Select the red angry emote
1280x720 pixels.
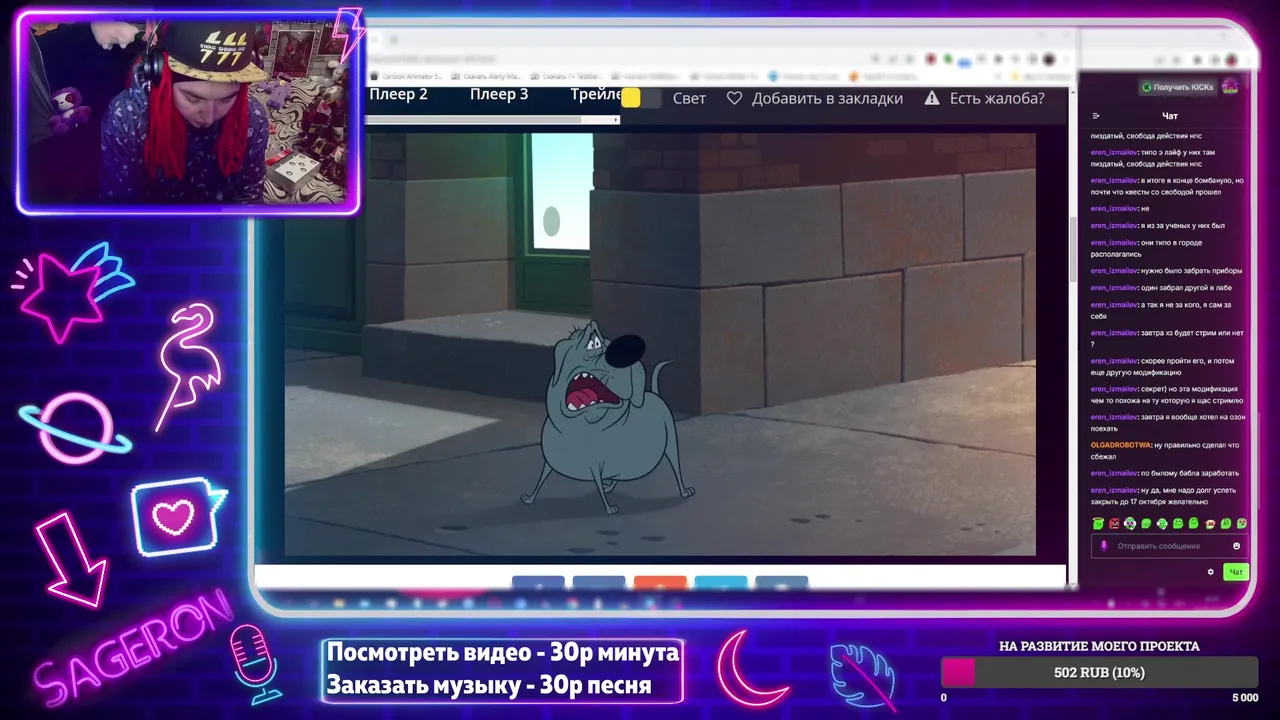pos(1114,523)
